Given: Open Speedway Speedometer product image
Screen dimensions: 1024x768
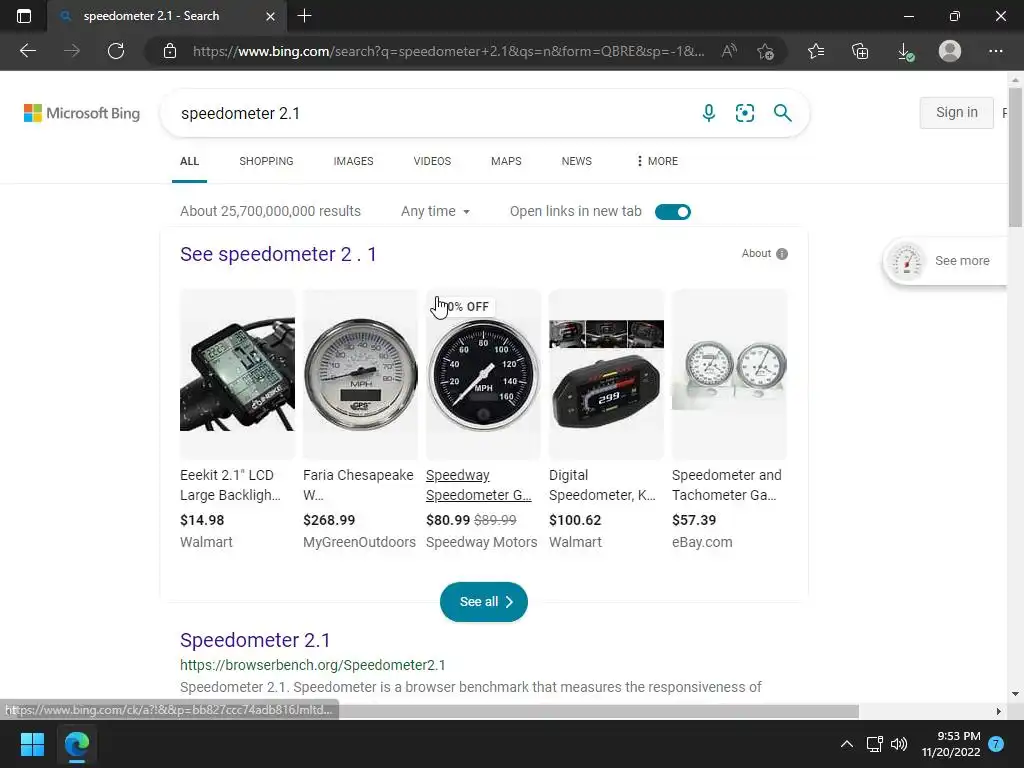Looking at the screenshot, I should point(483,374).
